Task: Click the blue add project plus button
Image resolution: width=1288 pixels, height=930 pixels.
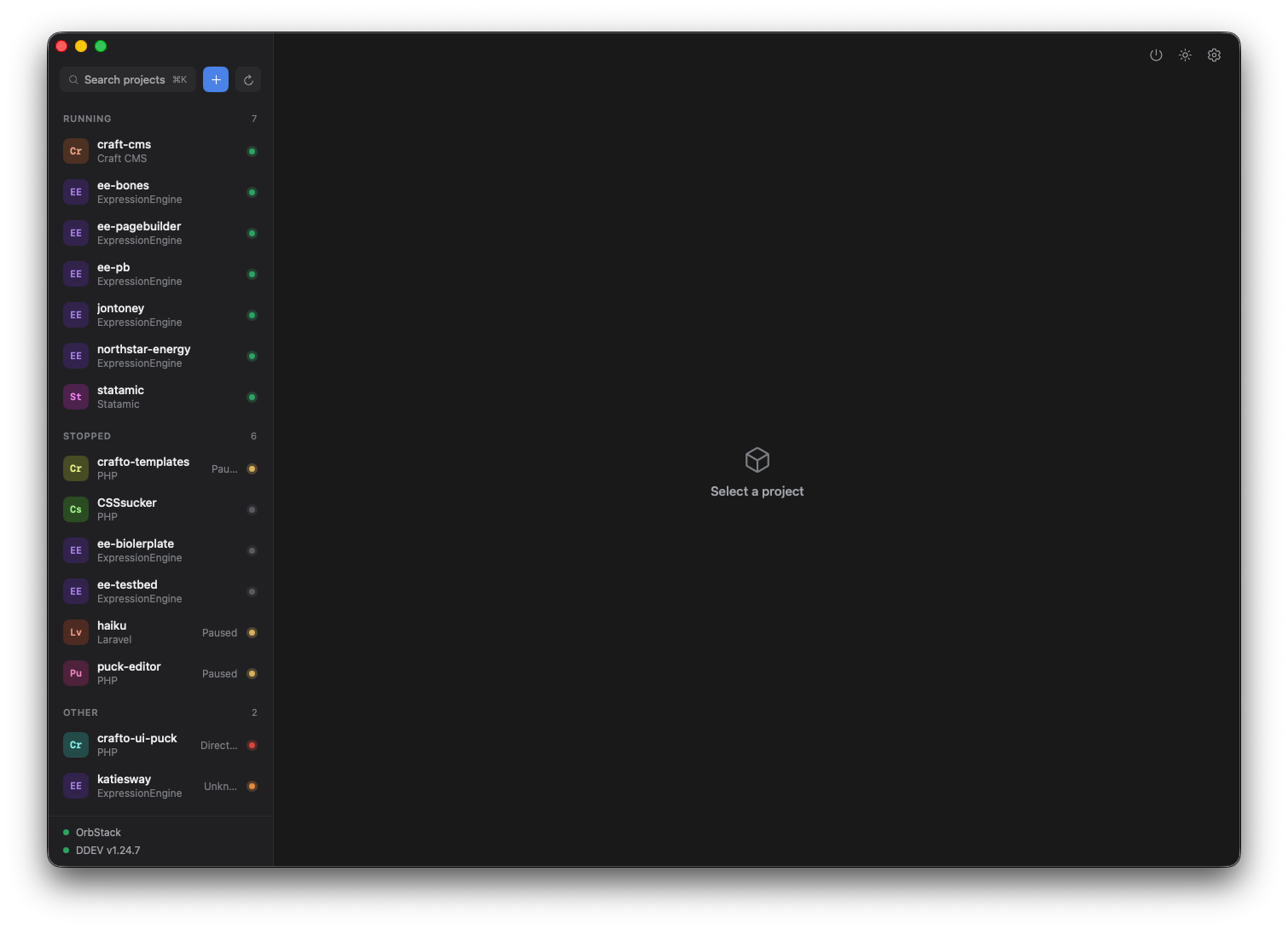Action: (x=216, y=79)
